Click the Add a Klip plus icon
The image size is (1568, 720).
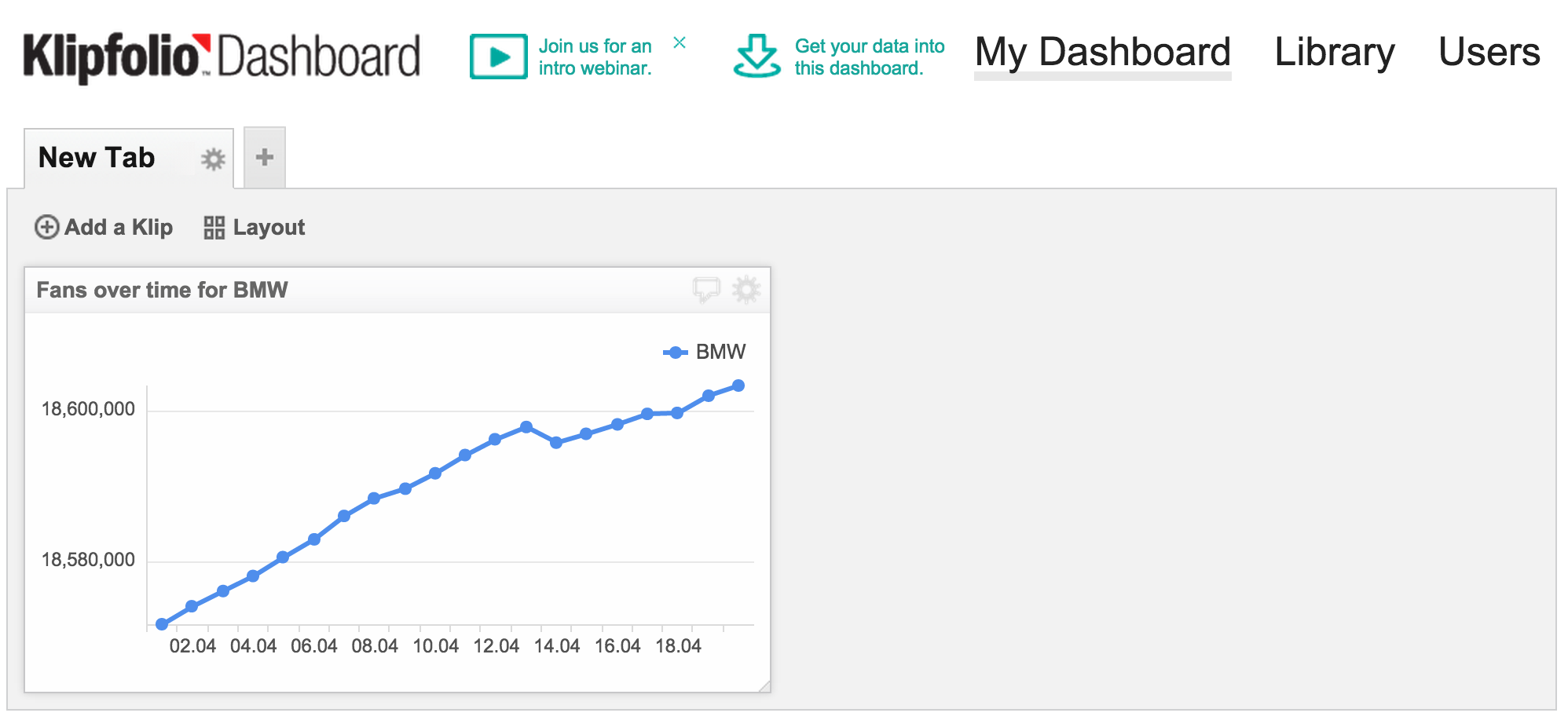[47, 227]
